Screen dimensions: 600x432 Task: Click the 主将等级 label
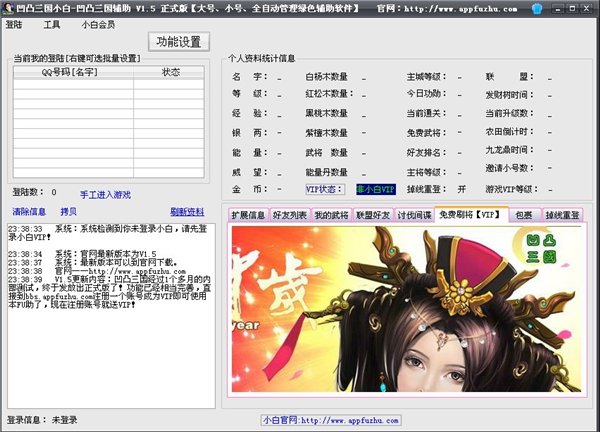click(x=426, y=172)
